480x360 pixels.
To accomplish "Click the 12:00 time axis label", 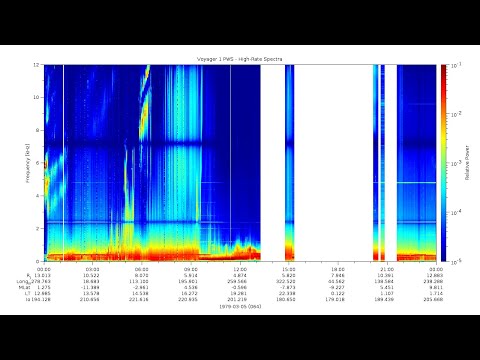I will tap(240, 269).
